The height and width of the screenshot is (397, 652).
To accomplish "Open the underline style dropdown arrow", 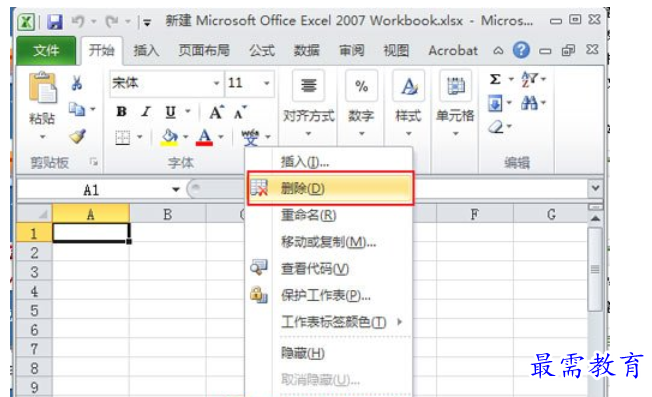I will pyautogui.click(x=188, y=111).
